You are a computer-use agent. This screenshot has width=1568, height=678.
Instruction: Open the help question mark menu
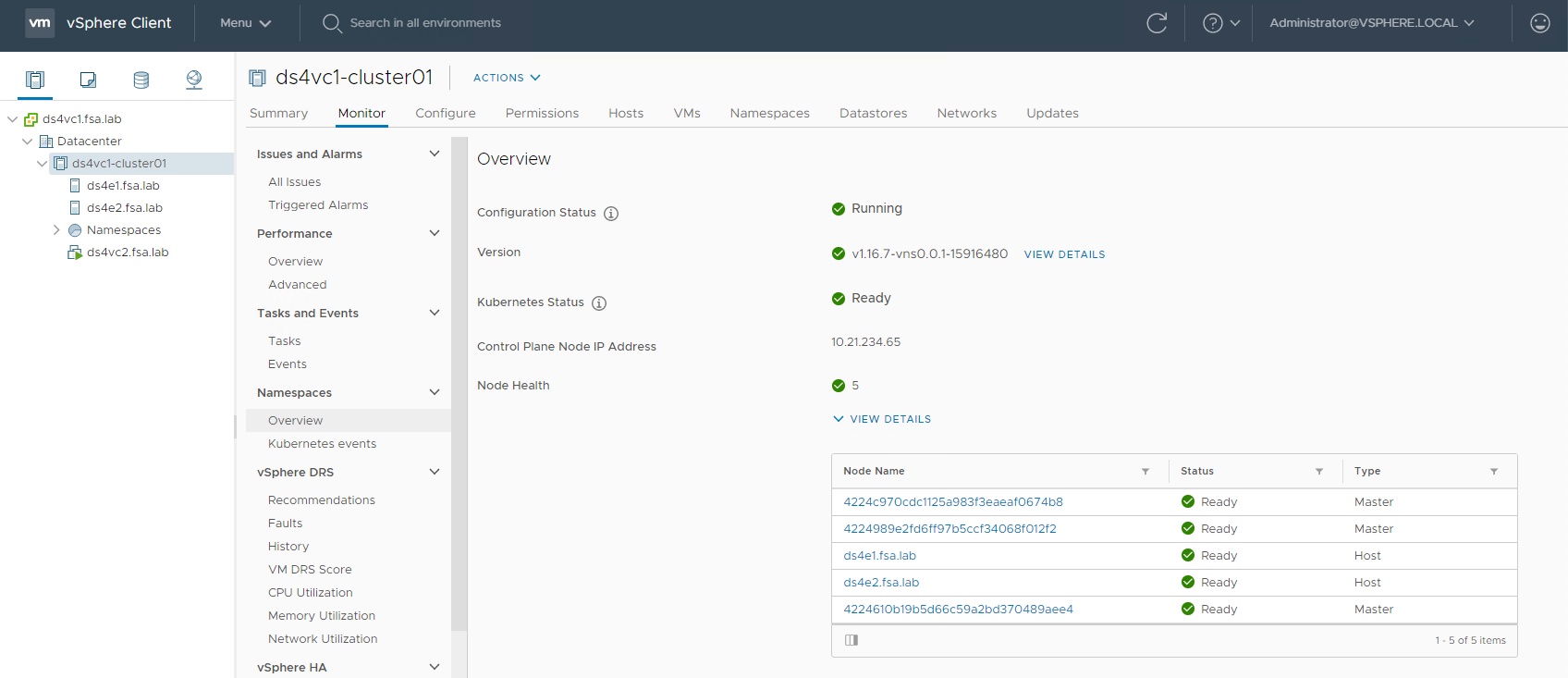coord(1220,23)
